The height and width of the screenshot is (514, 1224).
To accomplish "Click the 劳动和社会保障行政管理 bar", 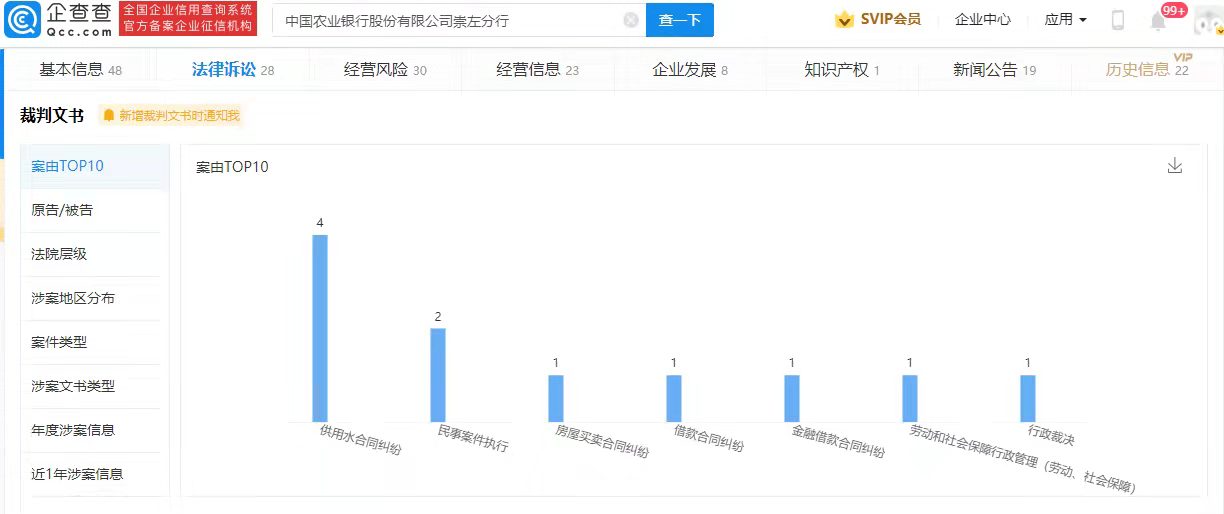I will point(910,398).
